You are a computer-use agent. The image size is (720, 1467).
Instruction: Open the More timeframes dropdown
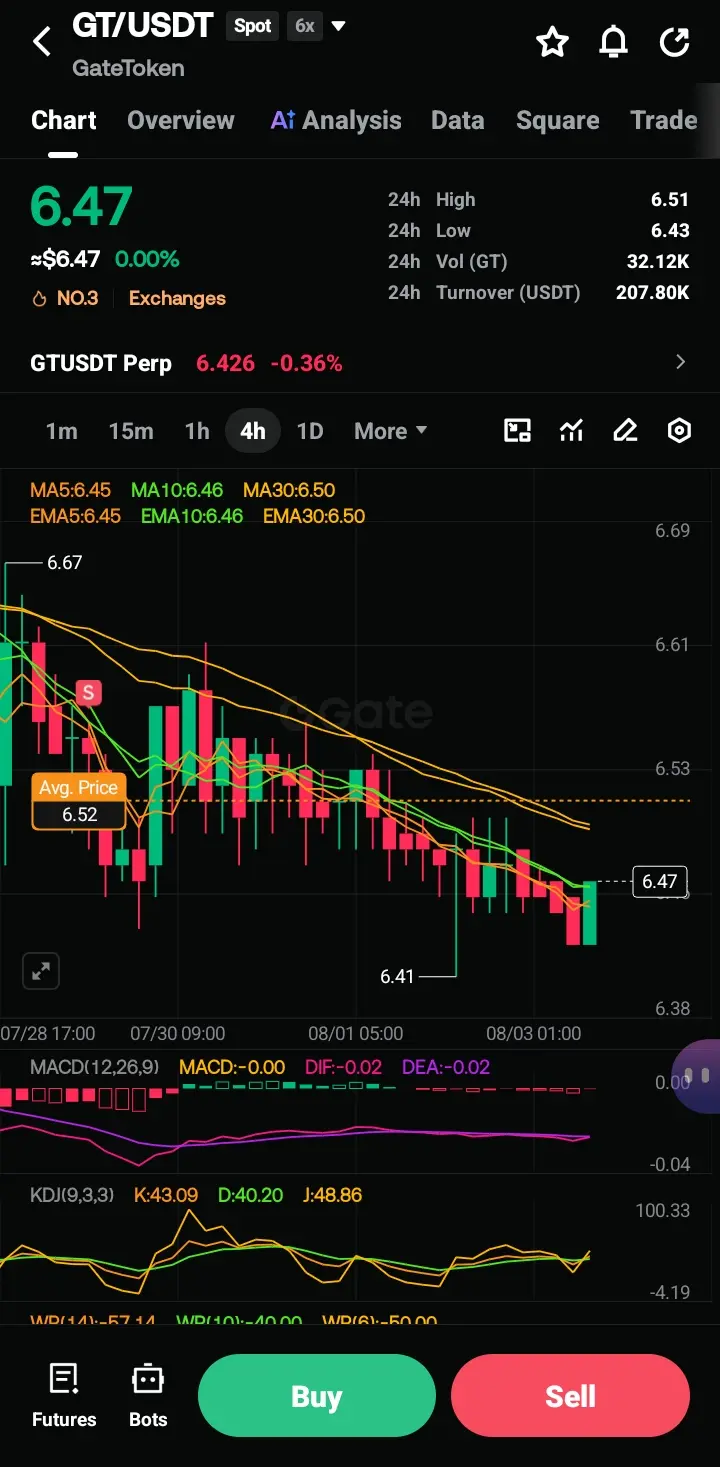(x=391, y=431)
